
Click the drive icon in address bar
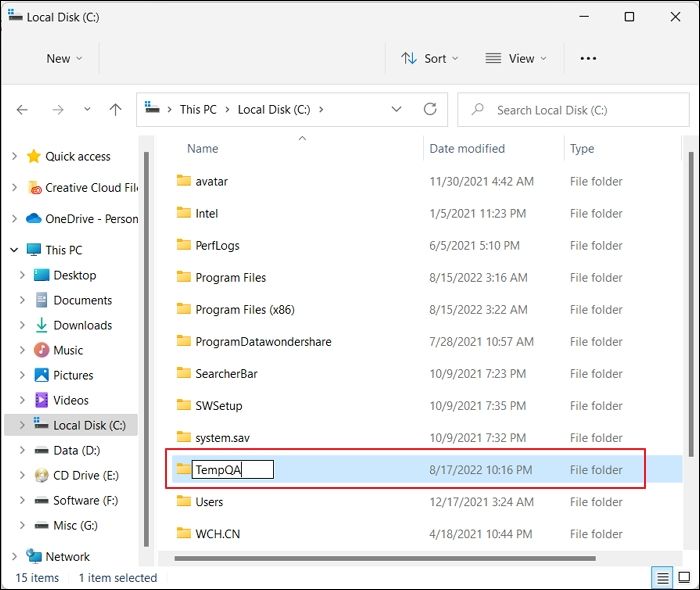click(152, 108)
